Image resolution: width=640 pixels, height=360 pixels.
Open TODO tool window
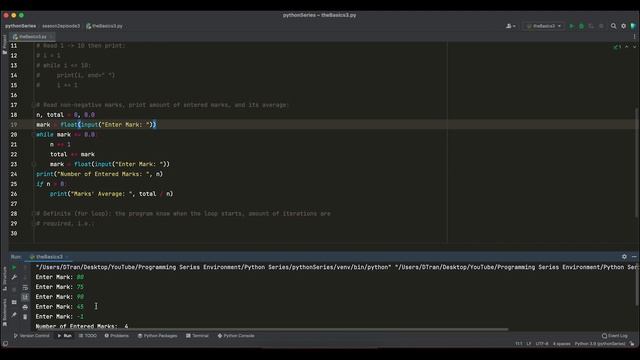pos(88,336)
